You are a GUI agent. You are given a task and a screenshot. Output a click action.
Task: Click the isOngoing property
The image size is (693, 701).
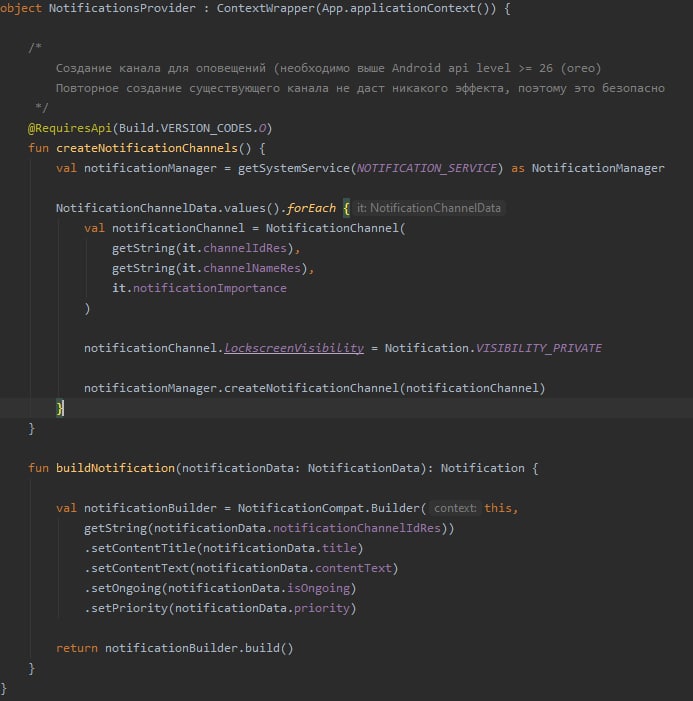click(x=318, y=588)
